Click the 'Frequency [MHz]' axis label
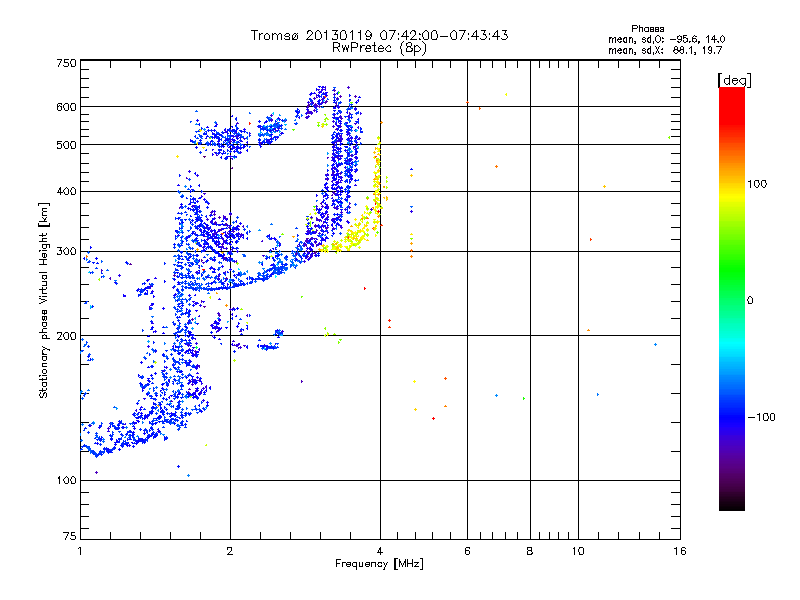 click(x=379, y=564)
